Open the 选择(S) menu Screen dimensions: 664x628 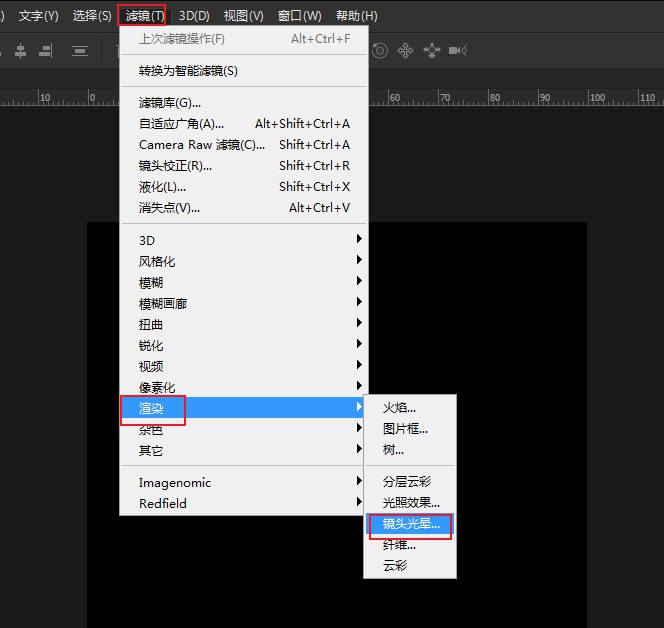point(92,16)
